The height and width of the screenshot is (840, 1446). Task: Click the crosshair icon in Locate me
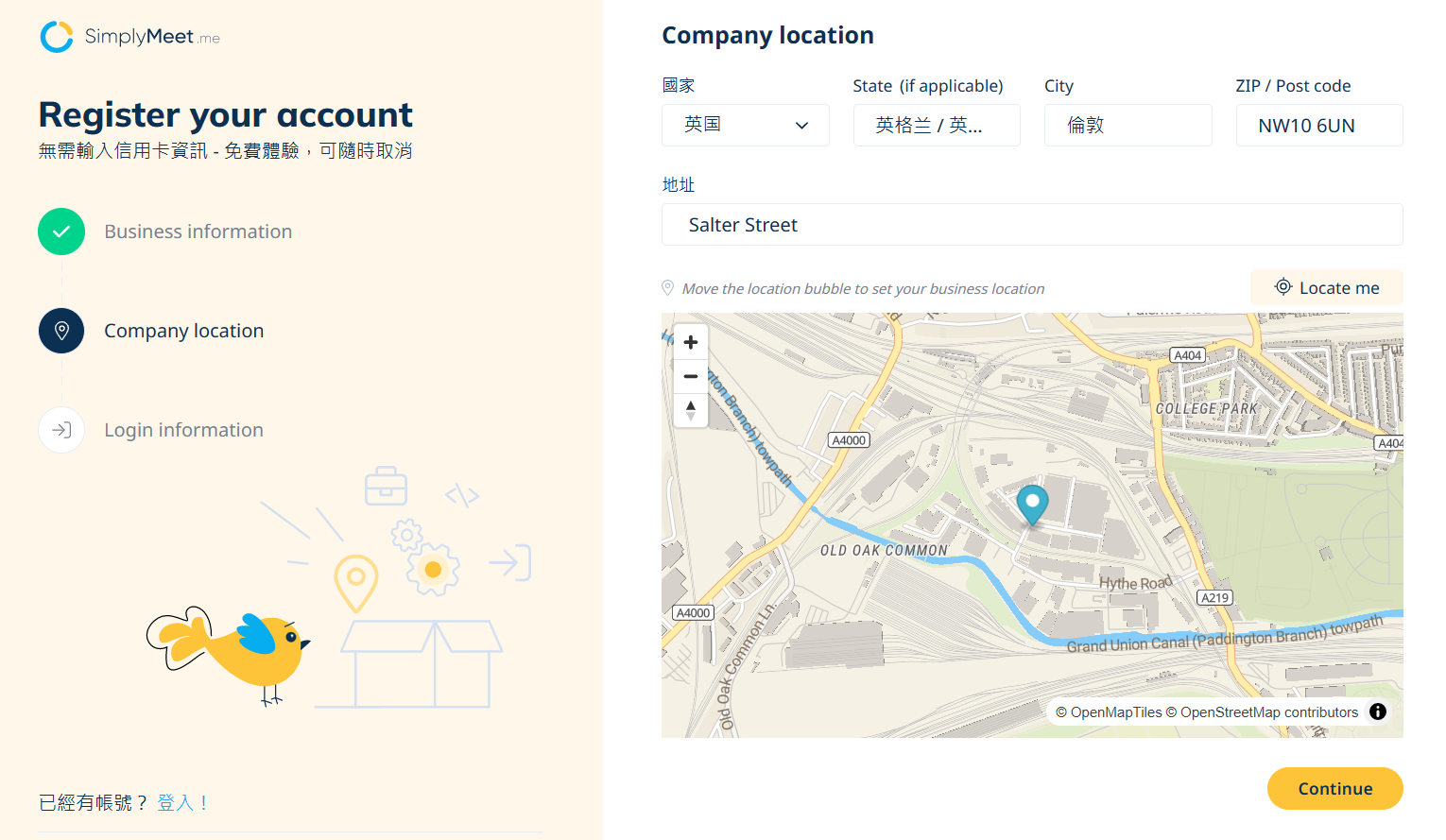pos(1283,287)
